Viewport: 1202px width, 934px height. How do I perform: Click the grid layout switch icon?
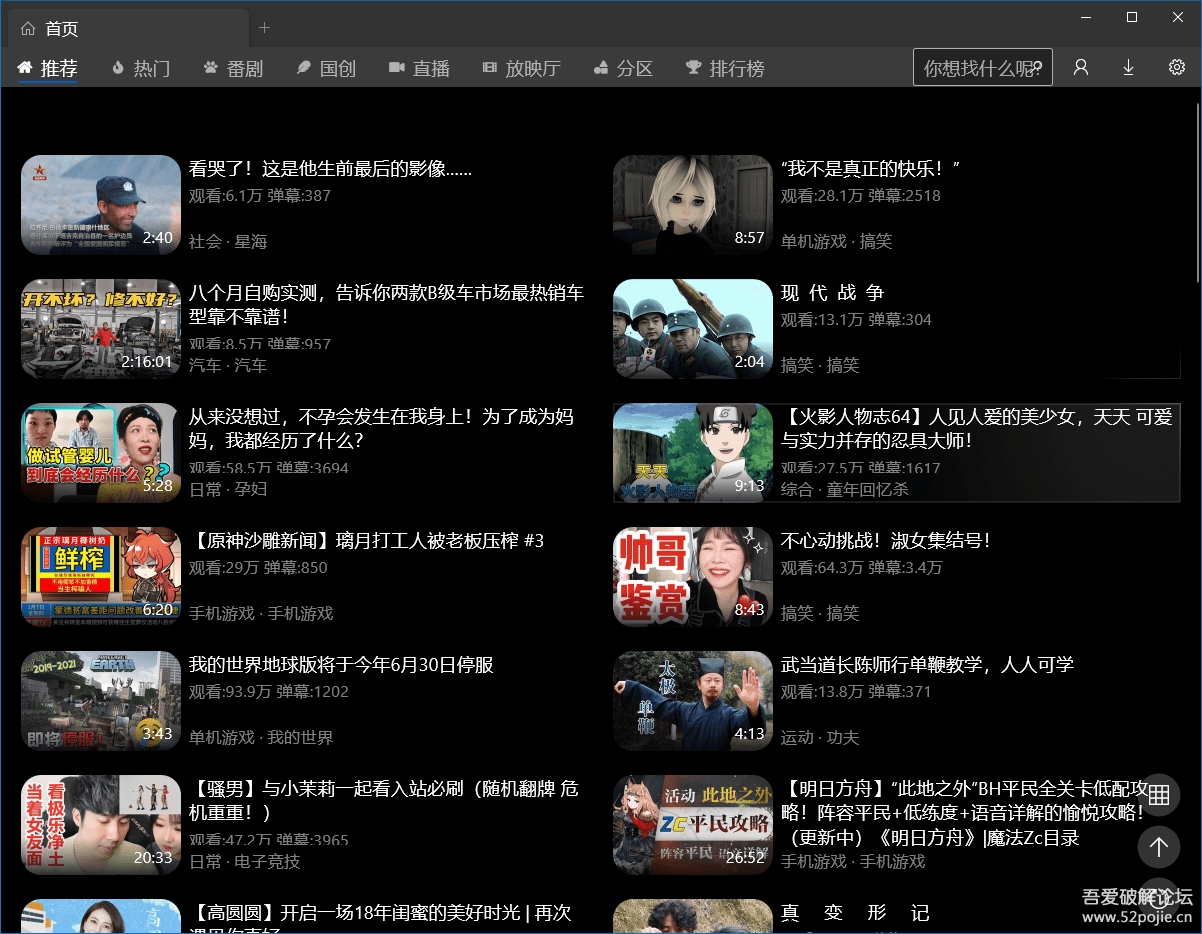pyautogui.click(x=1158, y=795)
